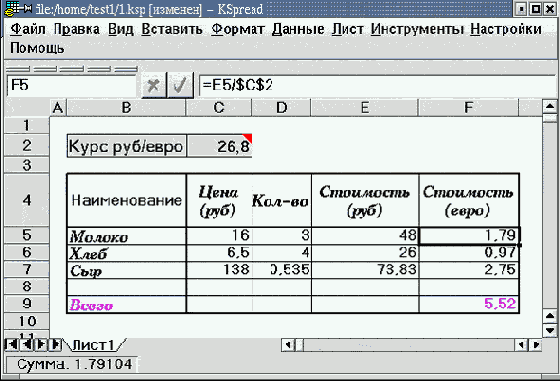Select column C header
560x381 pixels.
pos(219,108)
